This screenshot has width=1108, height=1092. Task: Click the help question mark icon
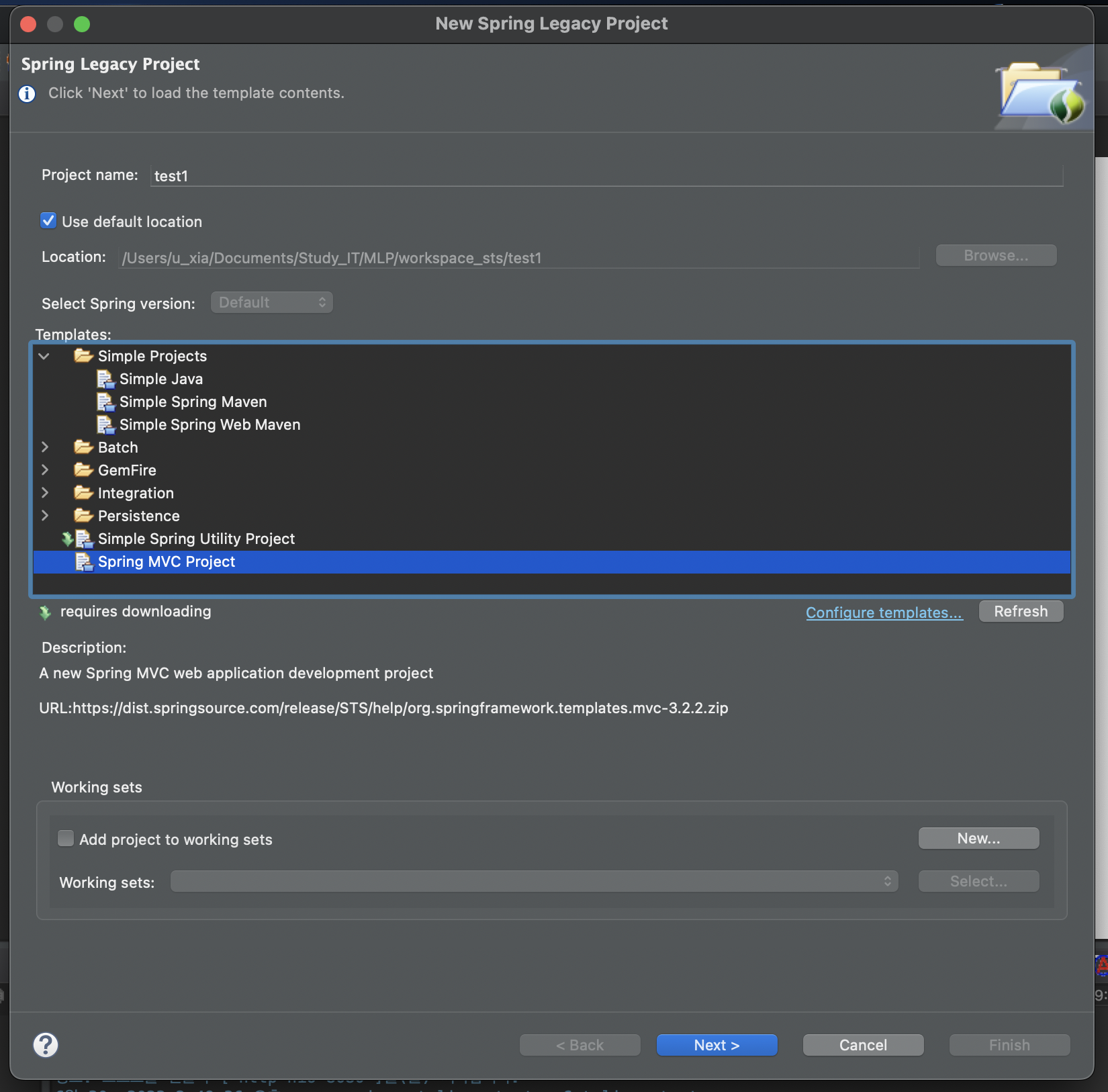(46, 1045)
